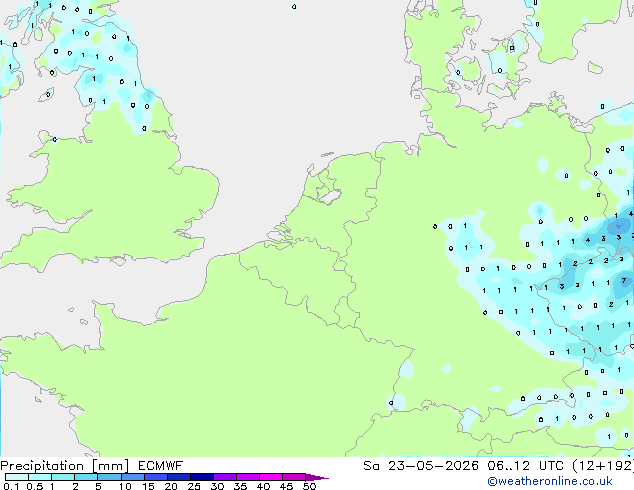634x490 pixels.
Task: Click the ECMWF model label
Action: [161, 466]
